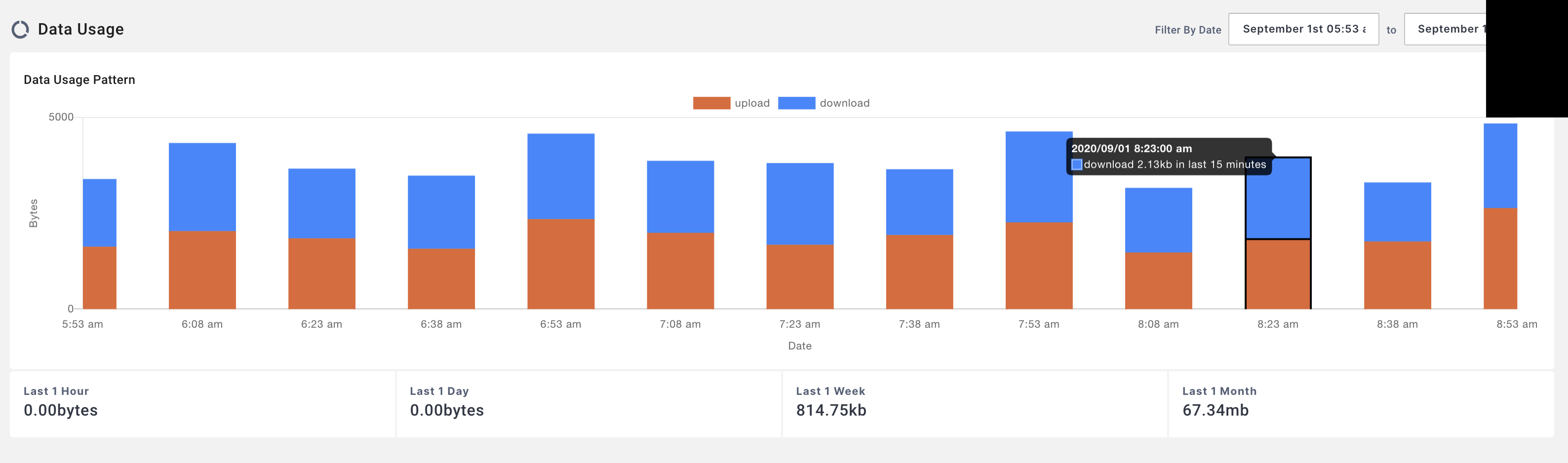Click the download segment of the 7:38 am bar
The width and height of the screenshot is (1568, 463).
click(919, 201)
